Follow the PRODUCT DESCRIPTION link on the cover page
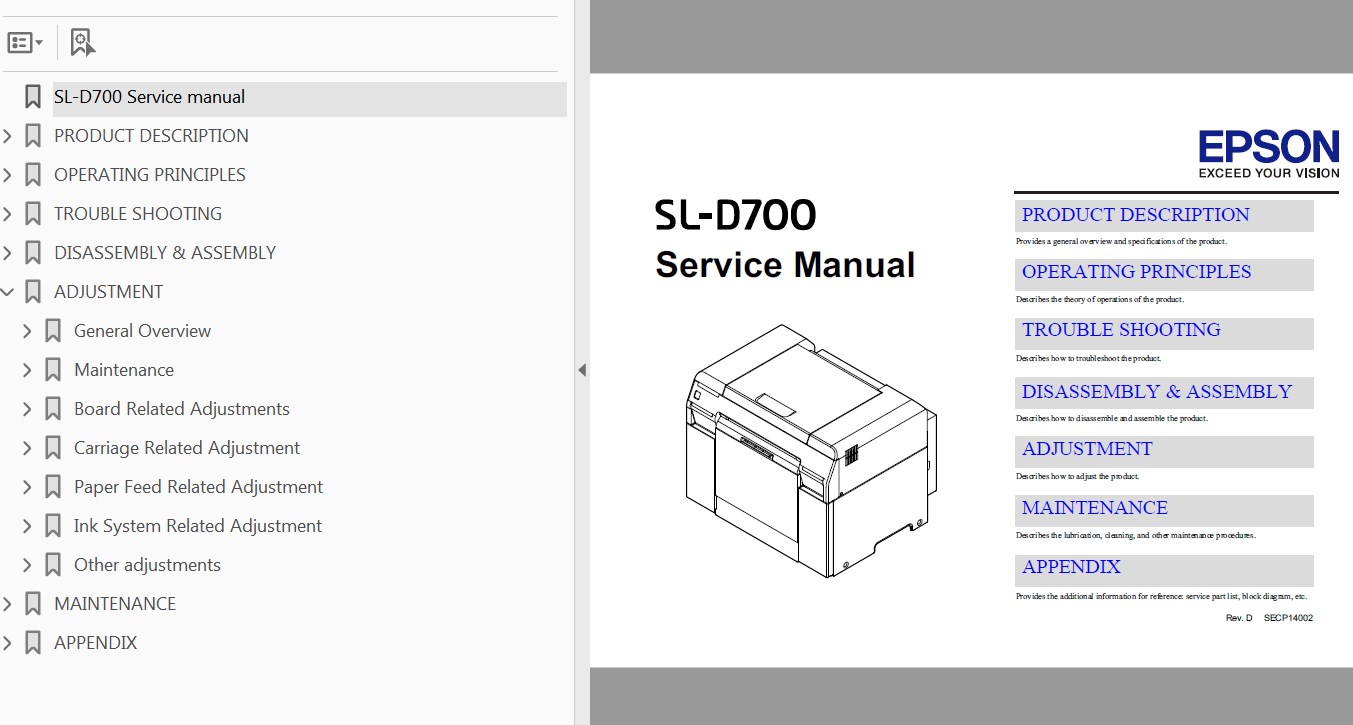The image size is (1353, 725). click(x=1135, y=215)
